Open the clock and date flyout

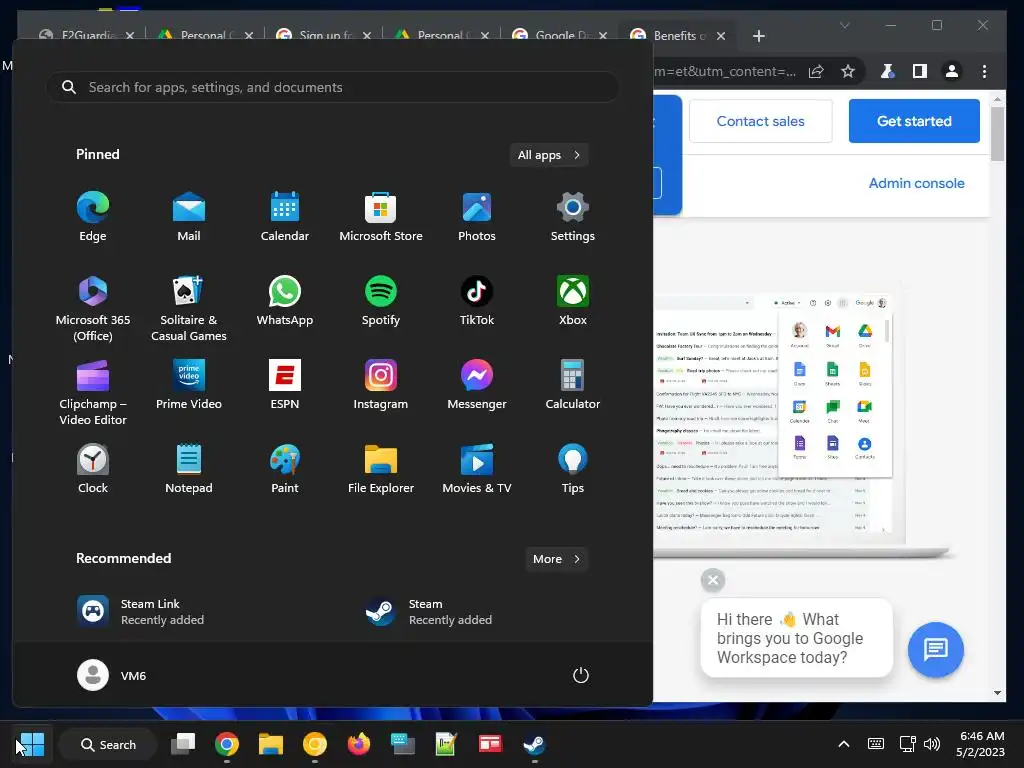[x=981, y=744]
